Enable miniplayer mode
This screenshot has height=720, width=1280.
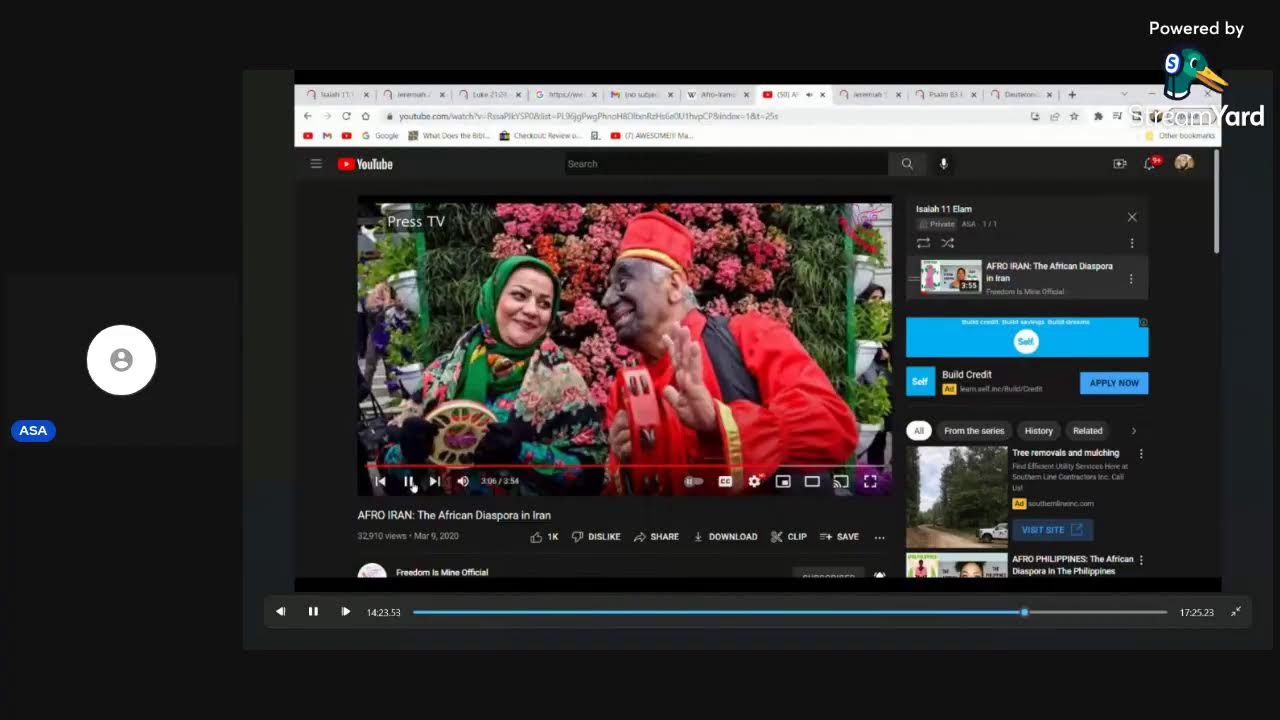click(783, 481)
